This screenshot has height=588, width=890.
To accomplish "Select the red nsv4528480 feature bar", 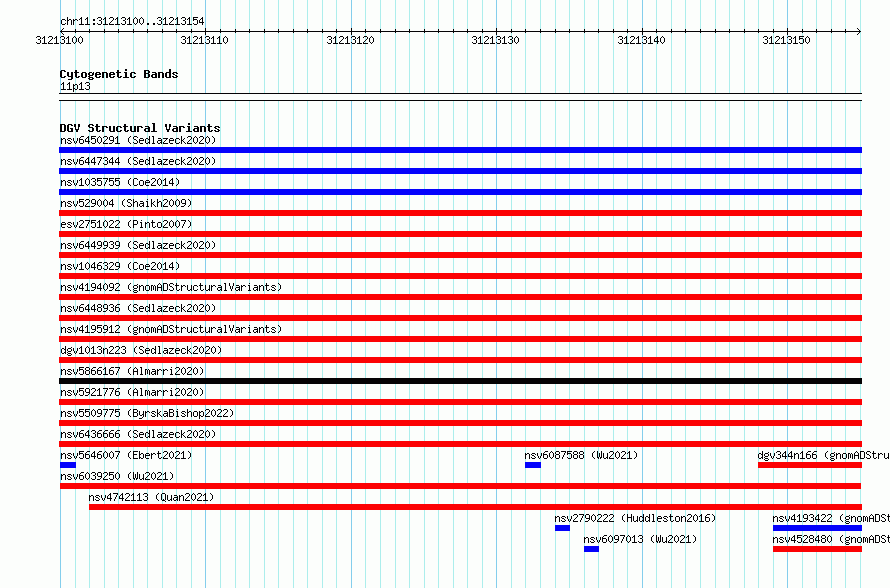I will point(817,549).
